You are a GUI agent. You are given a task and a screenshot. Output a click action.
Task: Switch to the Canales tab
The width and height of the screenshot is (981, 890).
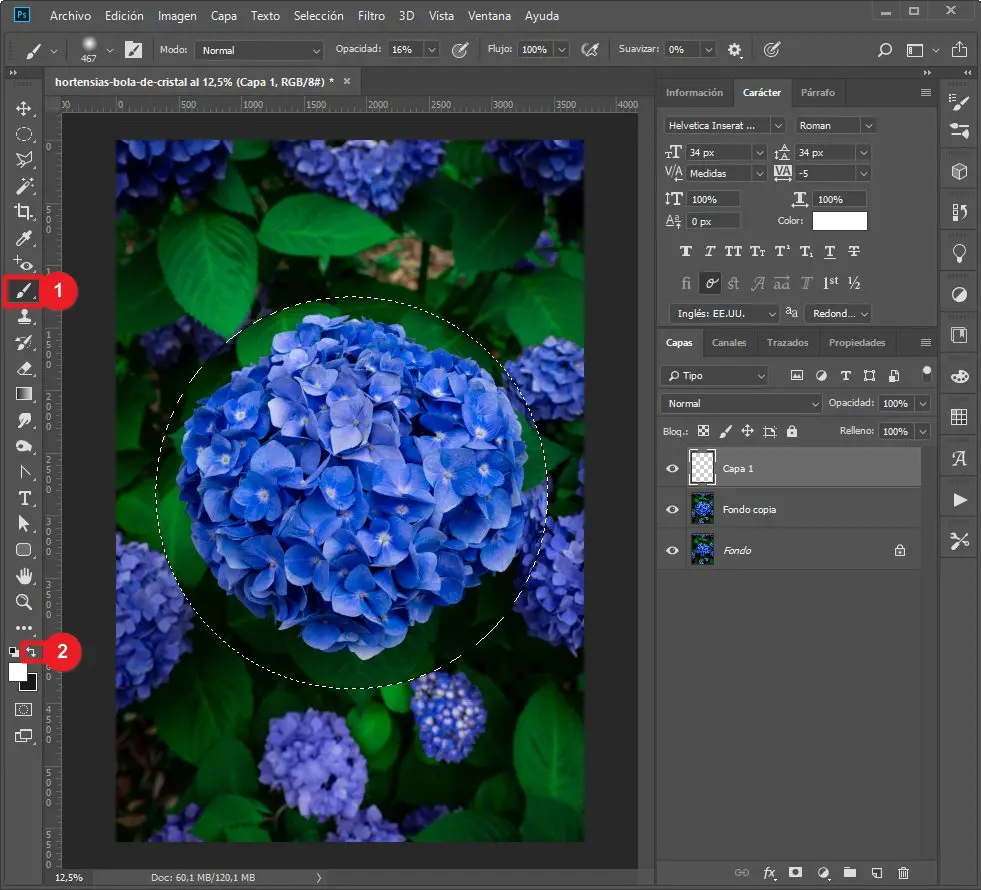728,343
